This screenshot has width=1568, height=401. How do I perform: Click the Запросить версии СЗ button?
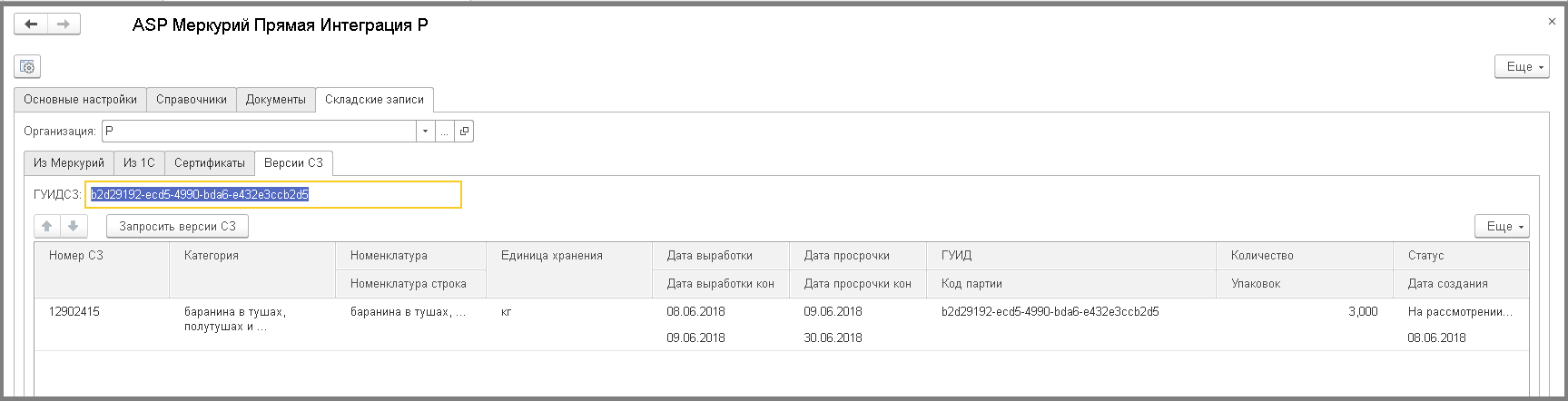point(177,226)
